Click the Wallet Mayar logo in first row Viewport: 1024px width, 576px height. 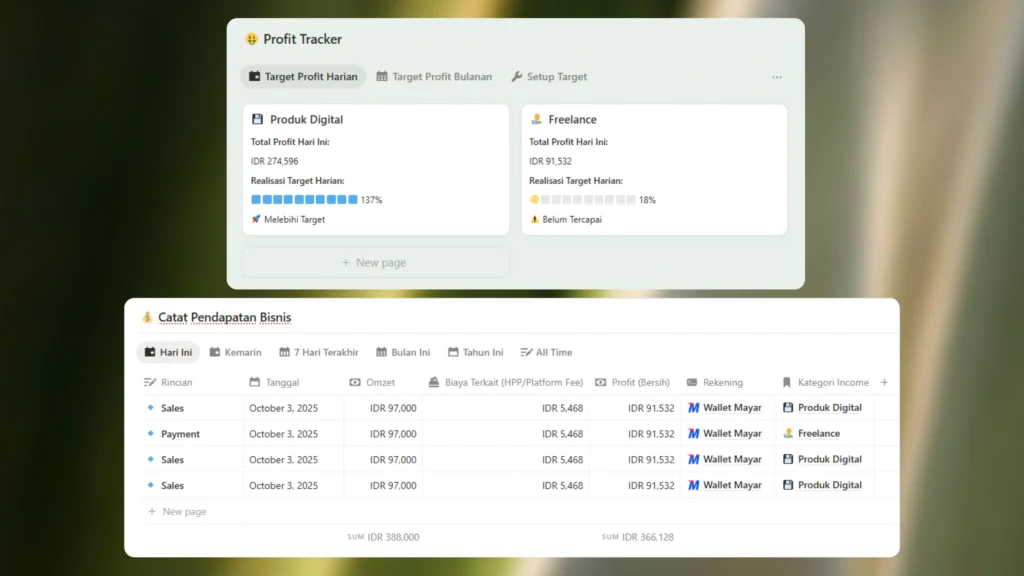[x=693, y=408]
